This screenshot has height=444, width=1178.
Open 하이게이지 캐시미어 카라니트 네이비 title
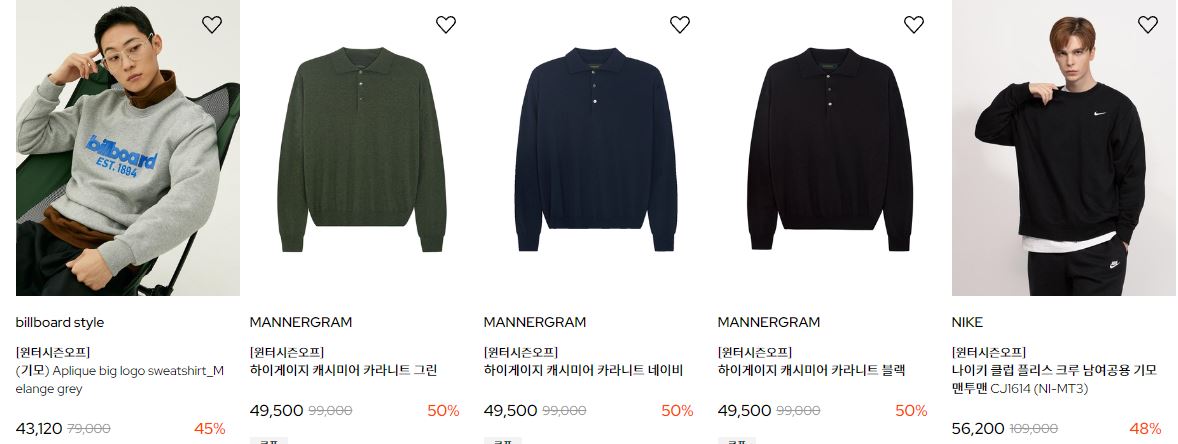point(583,370)
